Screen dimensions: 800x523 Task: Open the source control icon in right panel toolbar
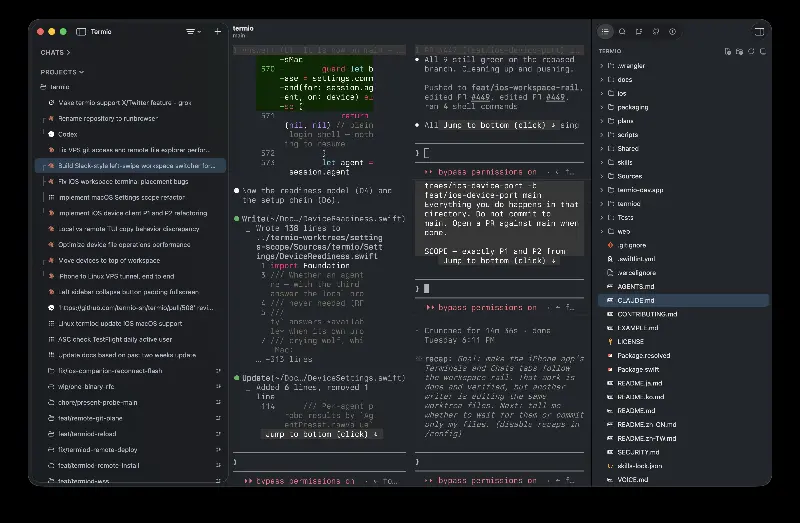639,32
